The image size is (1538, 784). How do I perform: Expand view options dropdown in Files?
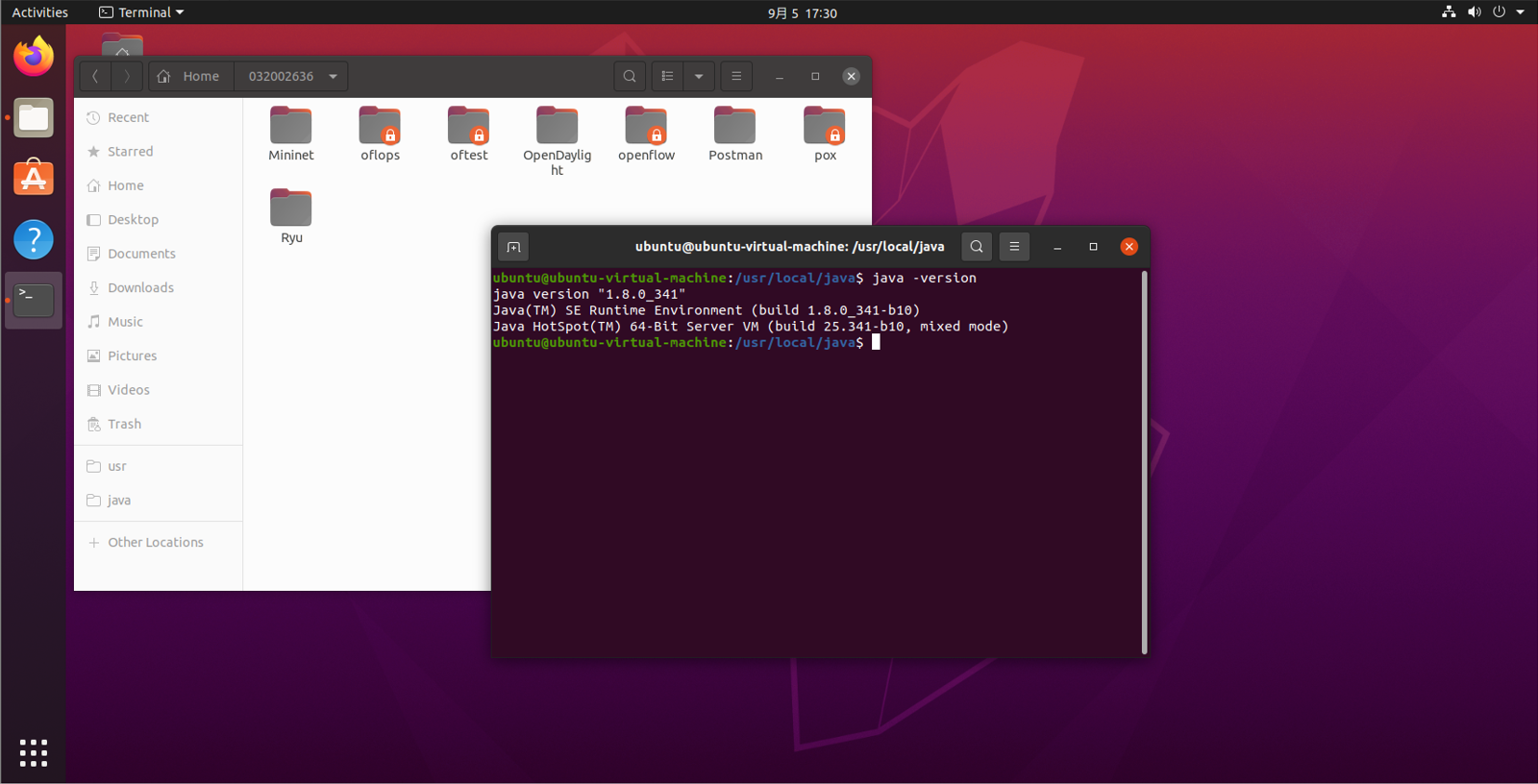click(699, 76)
